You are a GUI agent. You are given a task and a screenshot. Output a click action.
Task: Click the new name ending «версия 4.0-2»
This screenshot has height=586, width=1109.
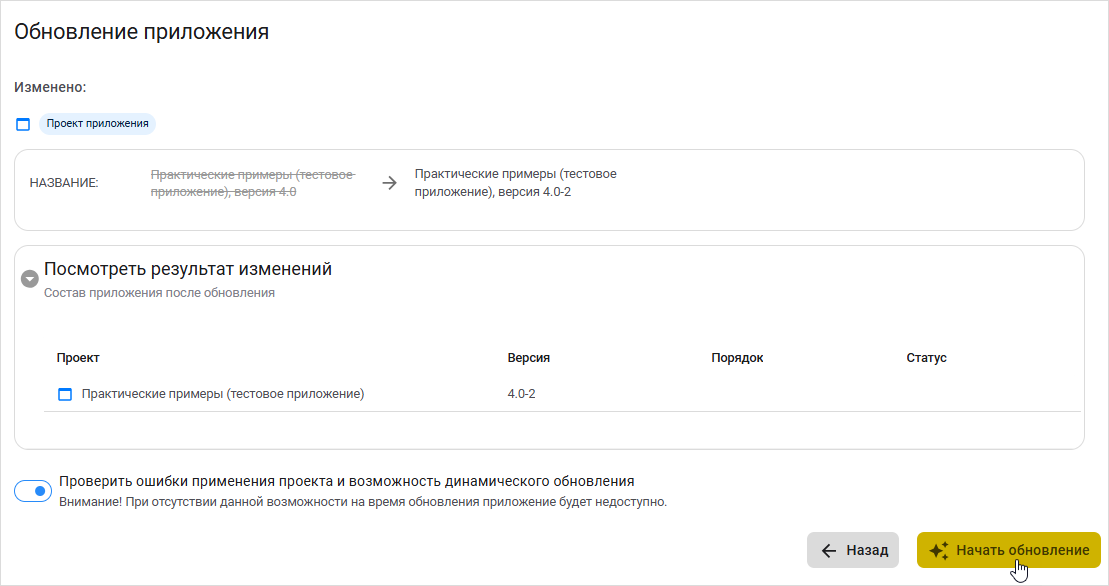click(x=516, y=183)
